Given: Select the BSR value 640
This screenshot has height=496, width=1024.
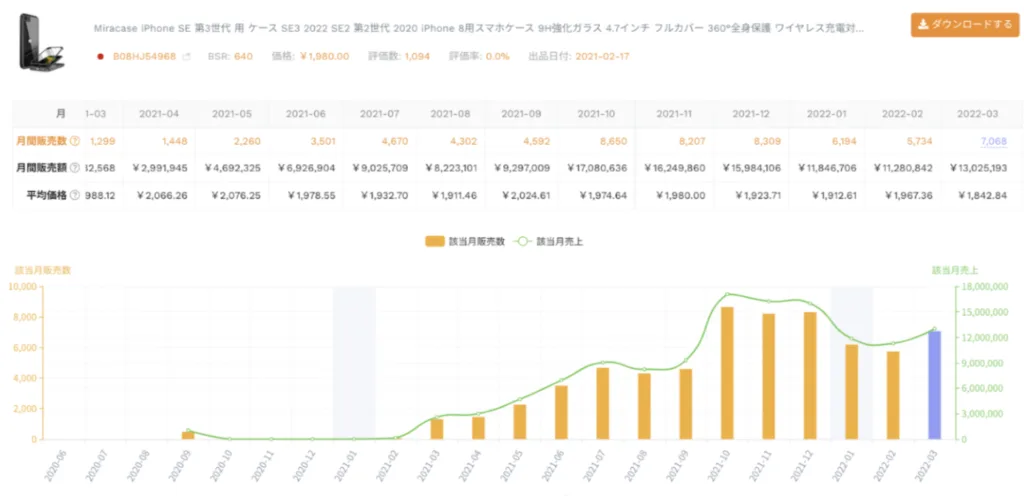Looking at the screenshot, I should [x=243, y=57].
